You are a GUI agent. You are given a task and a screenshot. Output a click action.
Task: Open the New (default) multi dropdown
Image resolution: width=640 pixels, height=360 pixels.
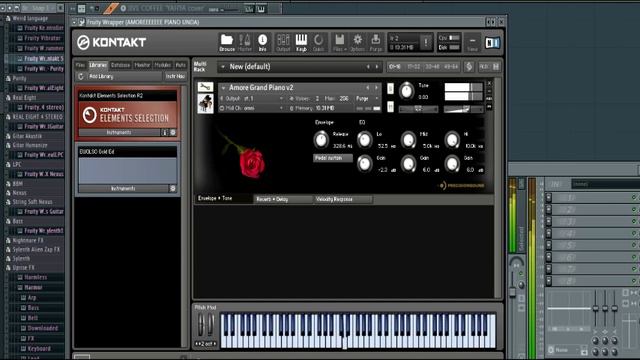point(223,67)
